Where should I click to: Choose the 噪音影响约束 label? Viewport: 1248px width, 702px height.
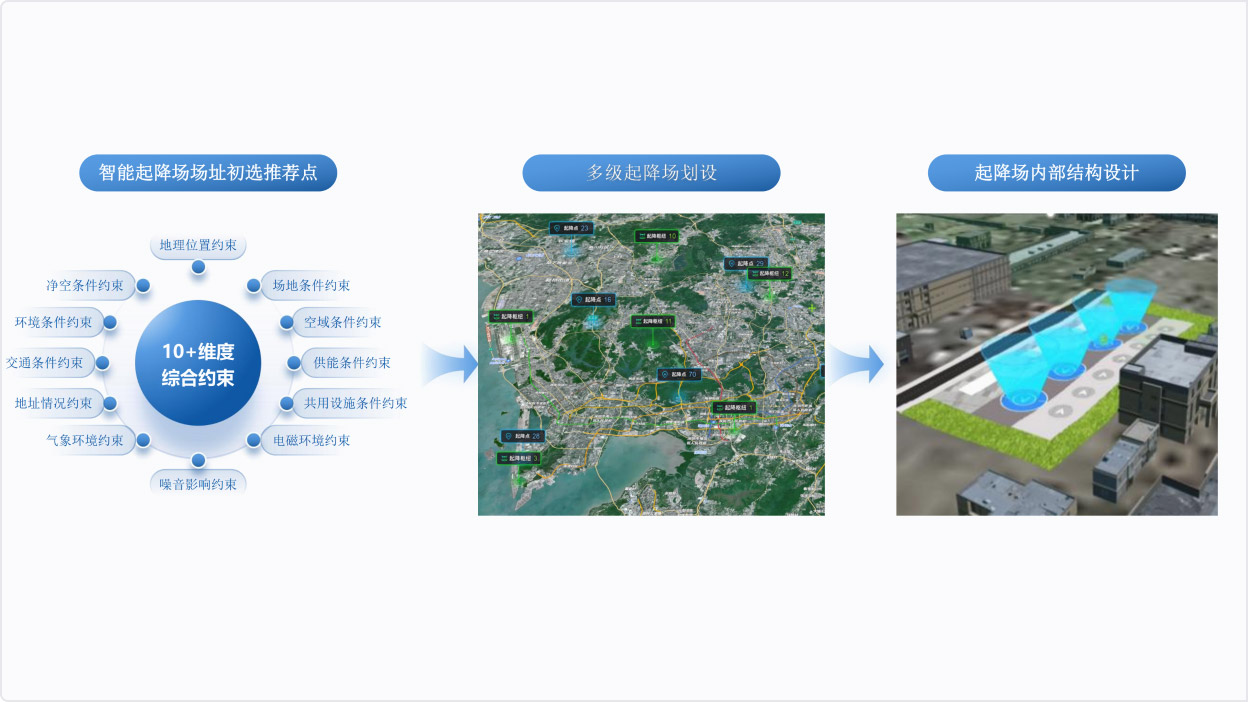click(x=198, y=484)
